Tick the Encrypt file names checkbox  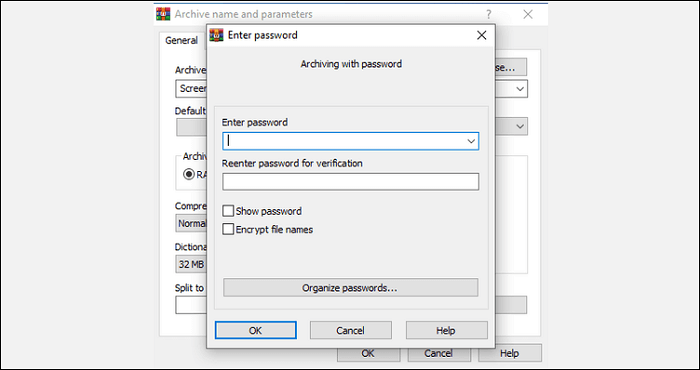228,229
